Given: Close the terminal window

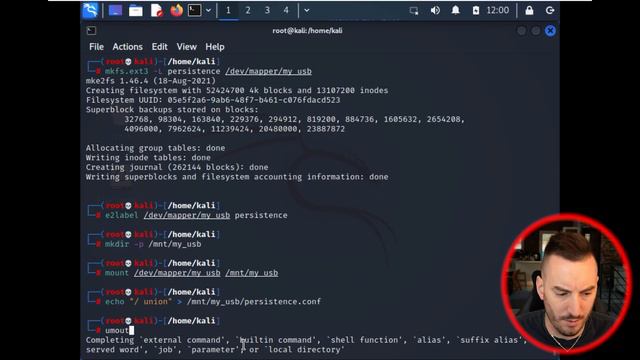Looking at the screenshot, I should pyautogui.click(x=550, y=31).
